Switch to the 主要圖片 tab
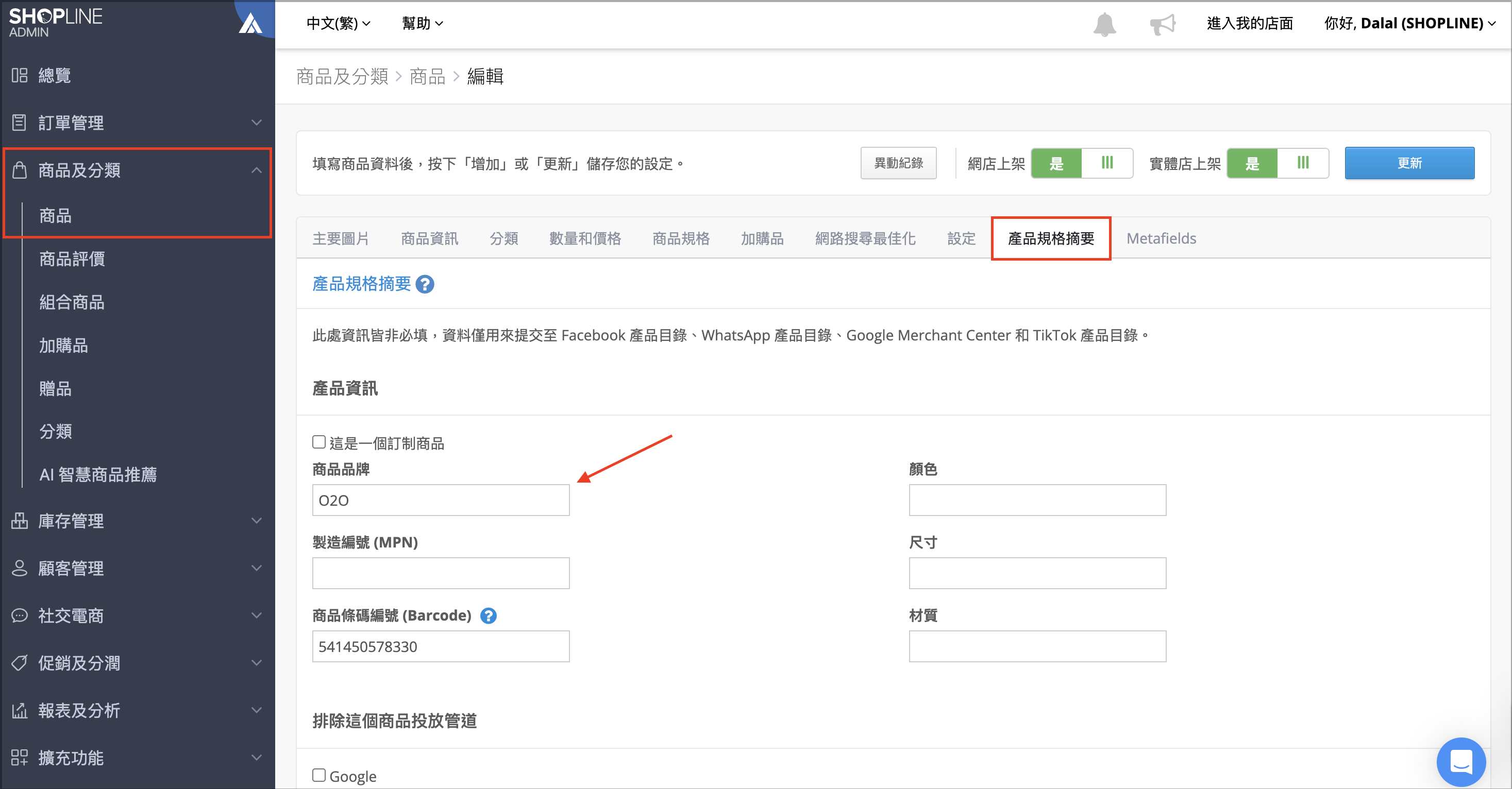The height and width of the screenshot is (789, 1512). coord(341,238)
